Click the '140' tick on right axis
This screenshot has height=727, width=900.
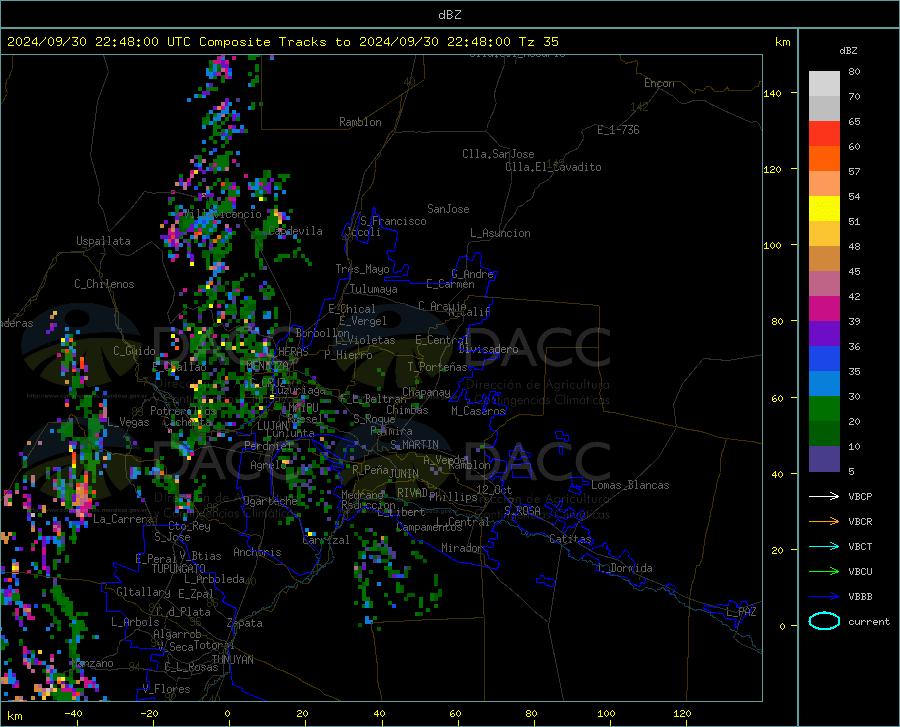(772, 93)
